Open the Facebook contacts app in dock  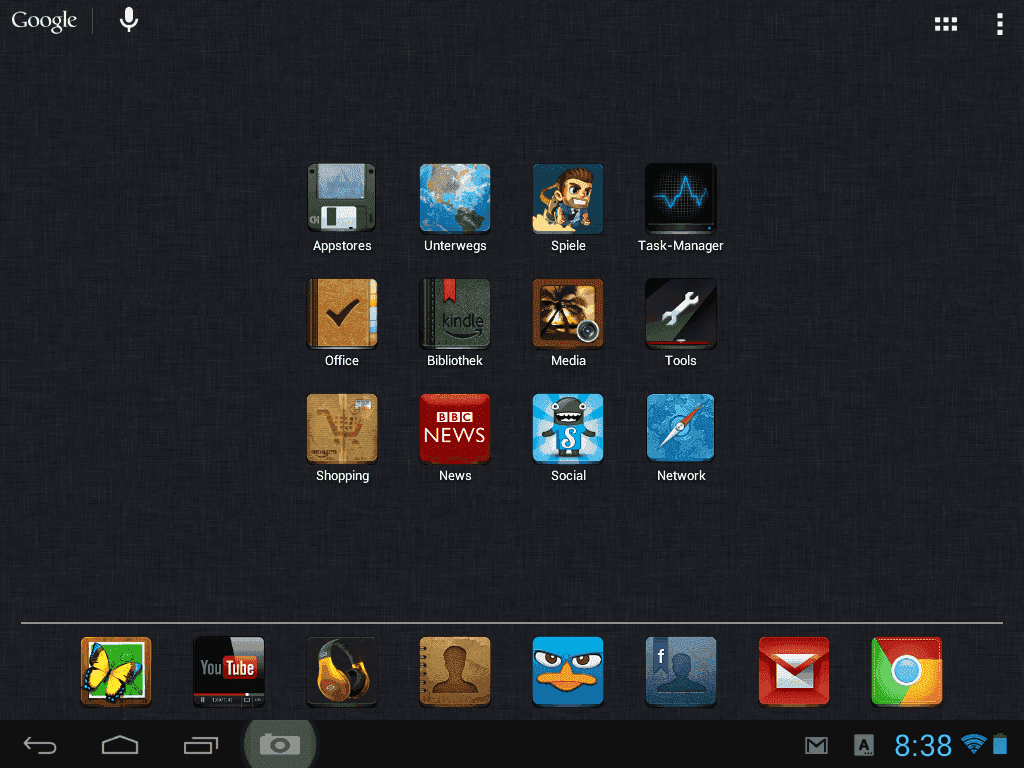coord(680,672)
